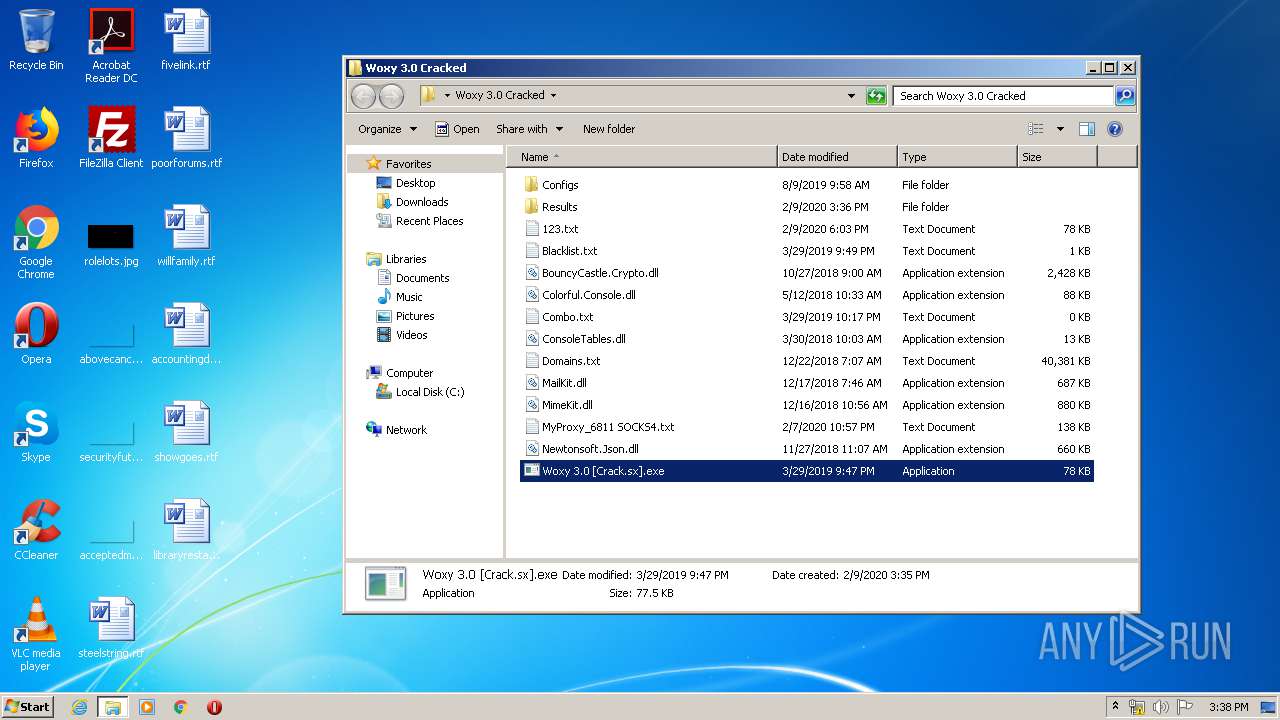Sort by Size column header
The image size is (1280, 720).
point(1057,157)
